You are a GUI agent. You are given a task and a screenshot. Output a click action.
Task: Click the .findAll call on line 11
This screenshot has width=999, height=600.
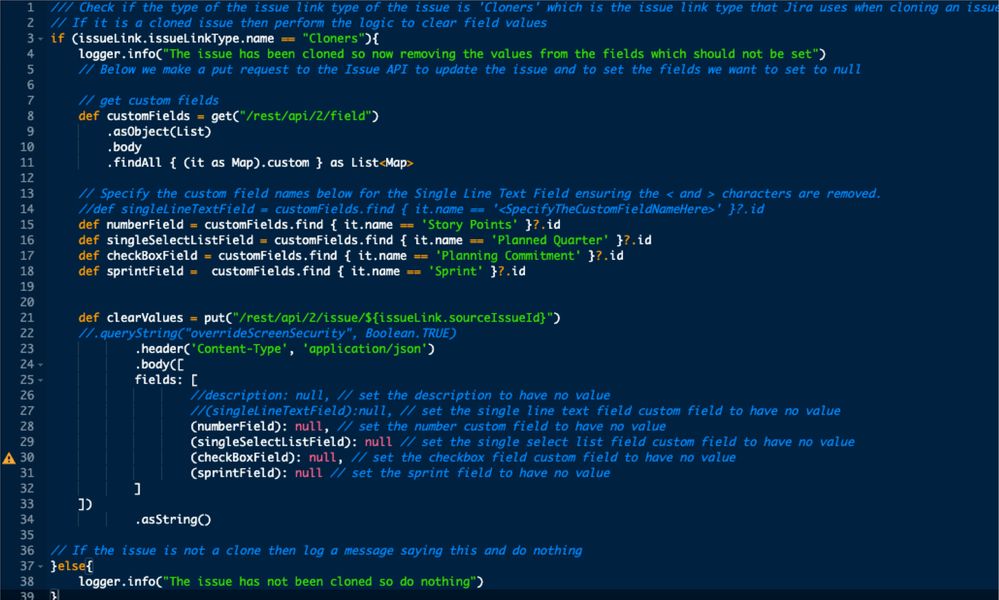coord(134,163)
